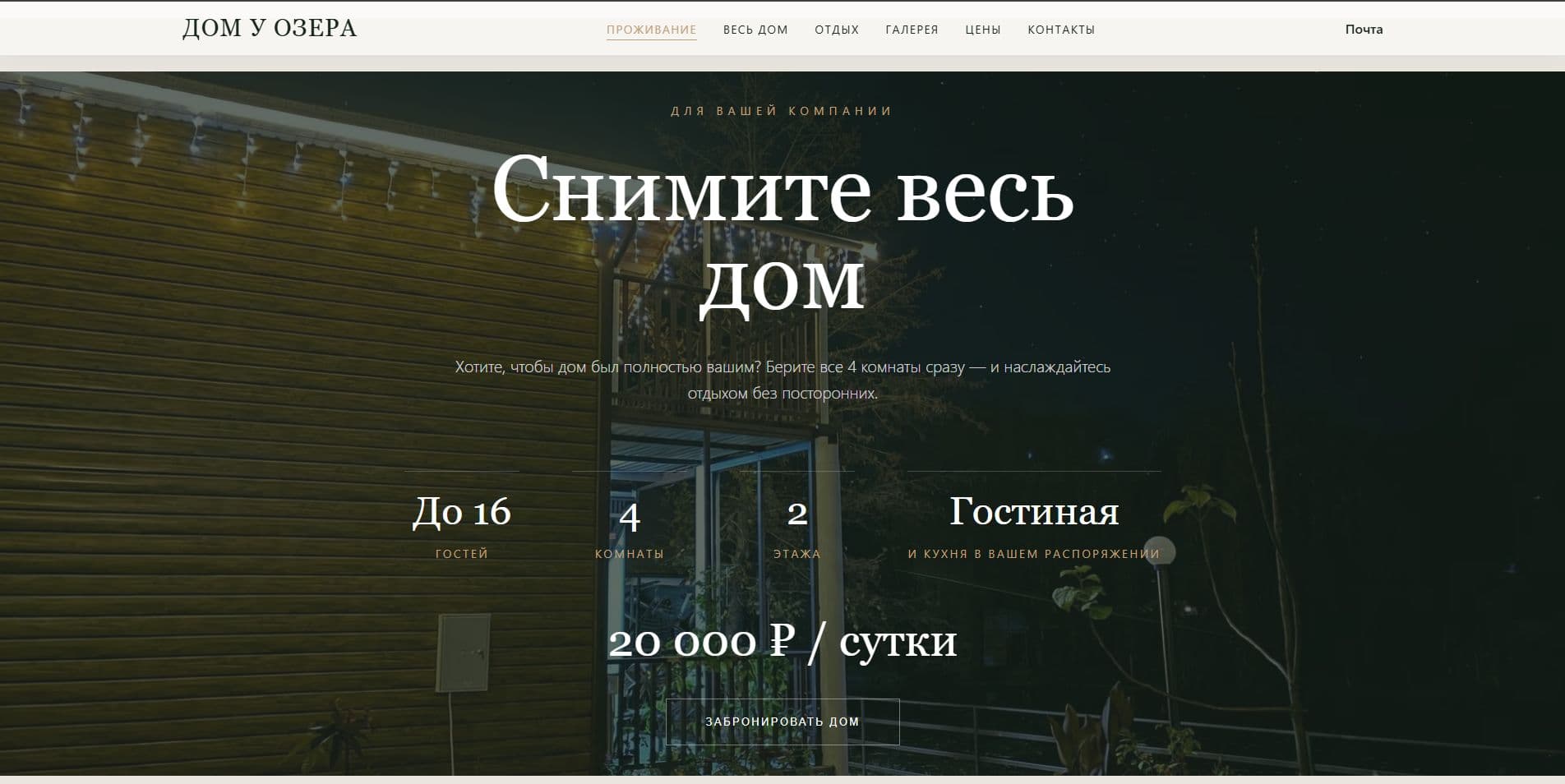Switch to the ГАЛЕРЕЯ page
Image resolution: width=1565 pixels, height=784 pixels.
(912, 30)
